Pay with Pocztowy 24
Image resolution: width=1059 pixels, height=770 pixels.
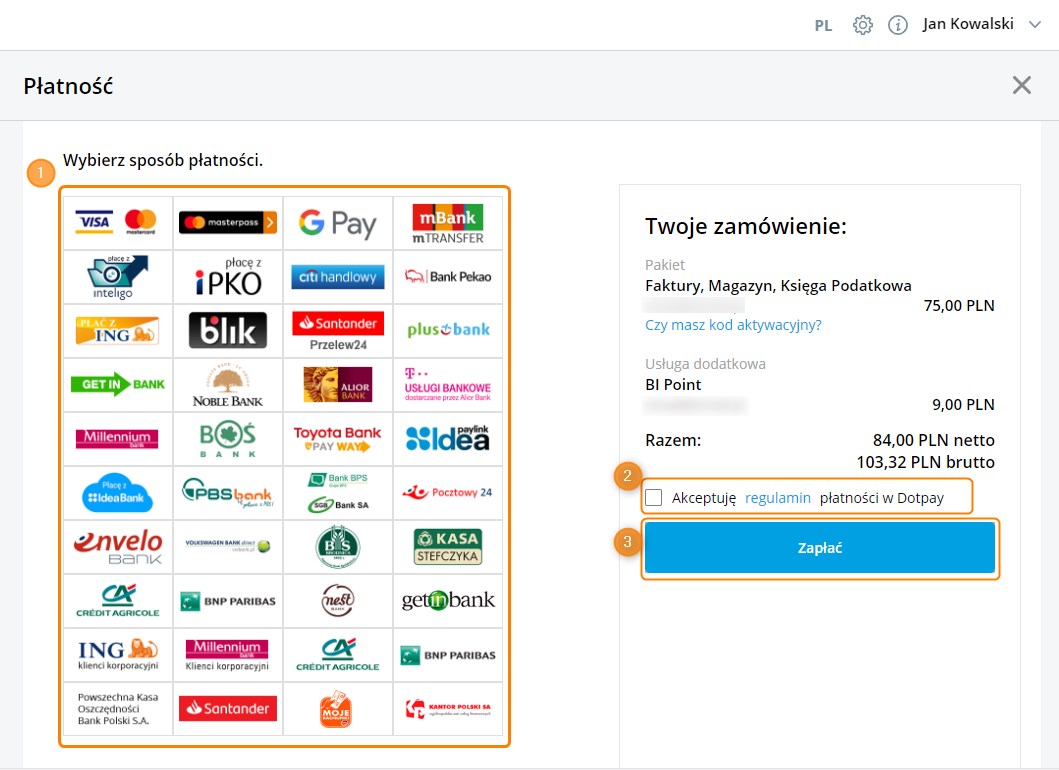(448, 493)
